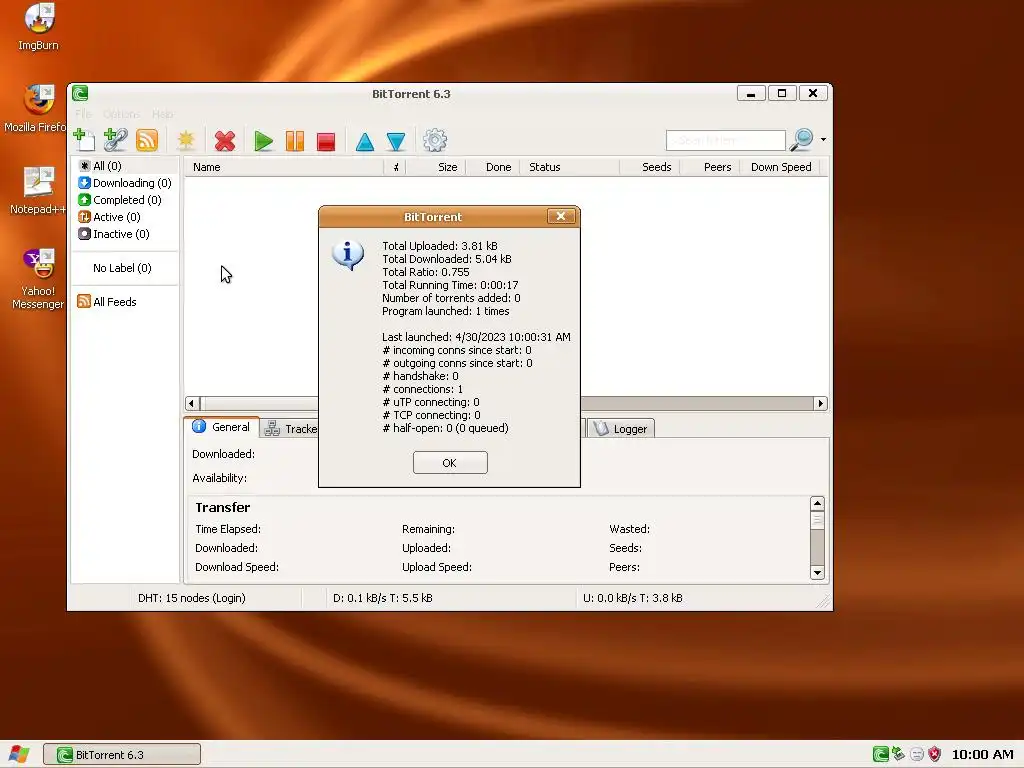
Task: Open Mozilla Firefox desktop icon
Action: [37, 109]
